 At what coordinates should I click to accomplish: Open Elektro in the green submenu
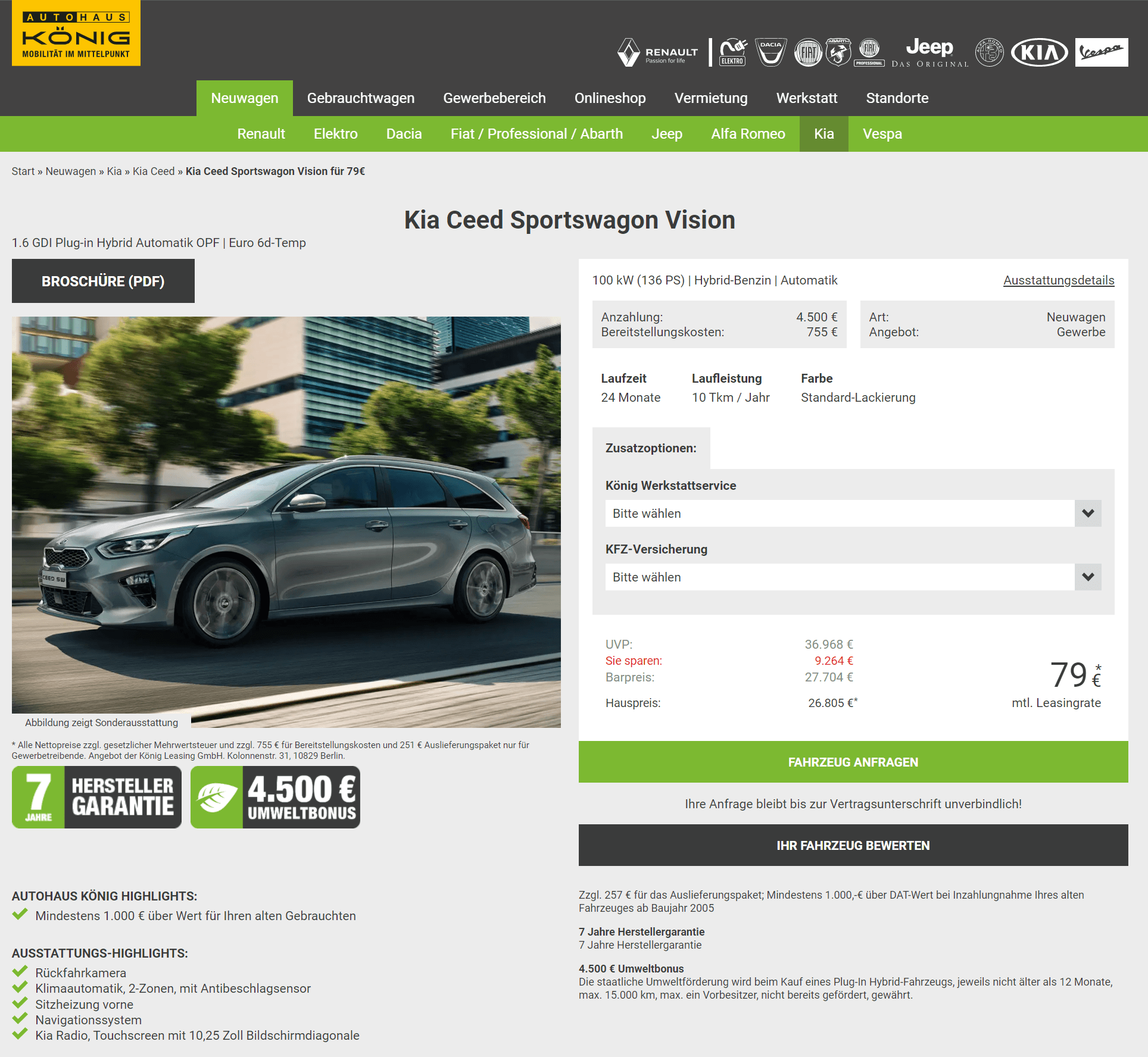[336, 134]
